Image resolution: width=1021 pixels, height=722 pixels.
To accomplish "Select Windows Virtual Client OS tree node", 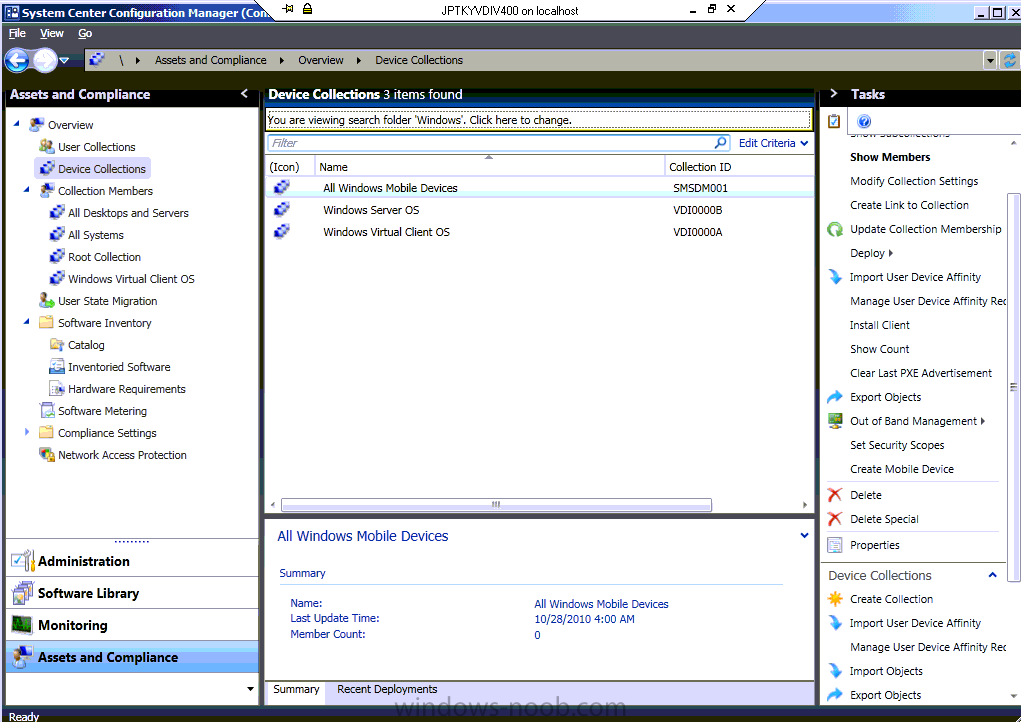I will [122, 279].
